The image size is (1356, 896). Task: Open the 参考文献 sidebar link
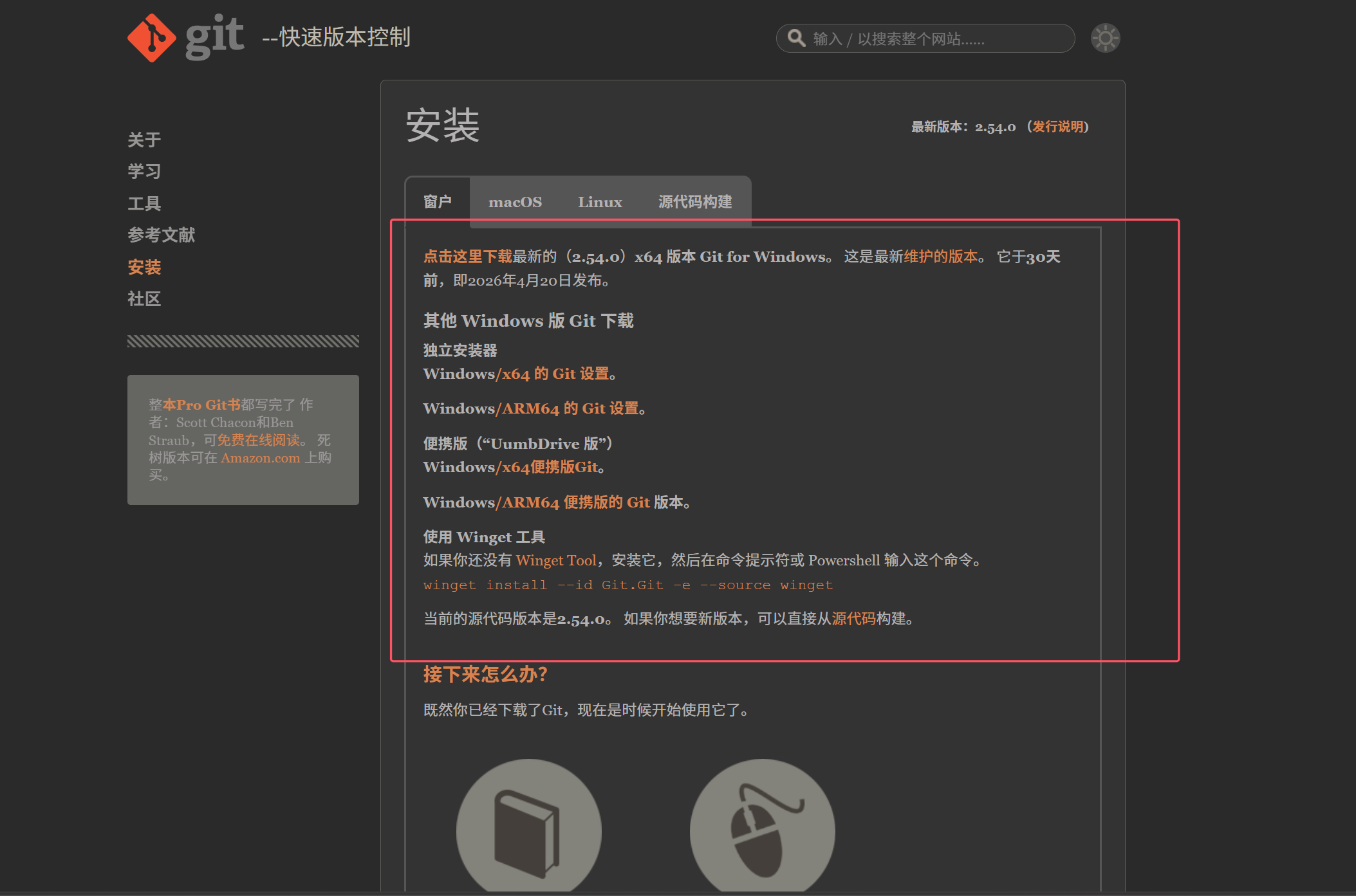[x=161, y=235]
